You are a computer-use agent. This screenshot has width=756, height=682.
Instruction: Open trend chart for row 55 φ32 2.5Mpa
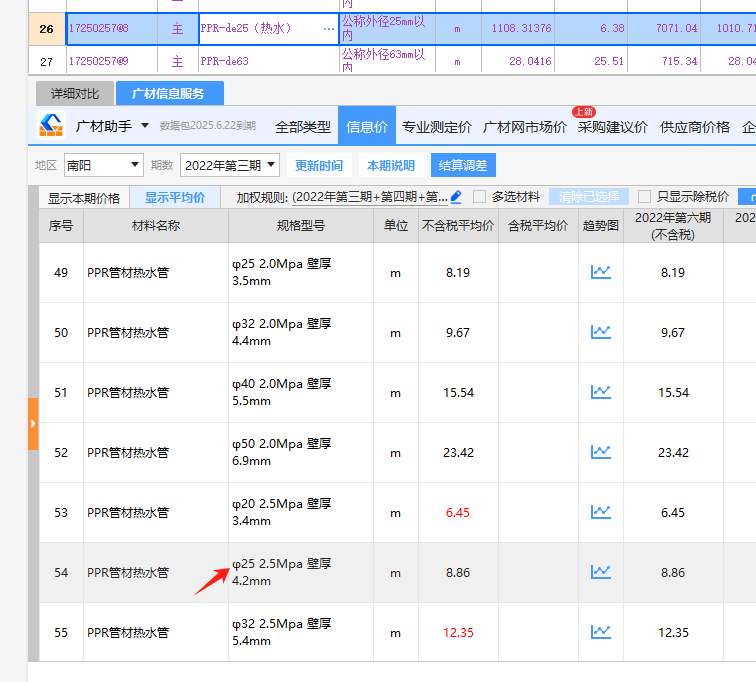601,632
